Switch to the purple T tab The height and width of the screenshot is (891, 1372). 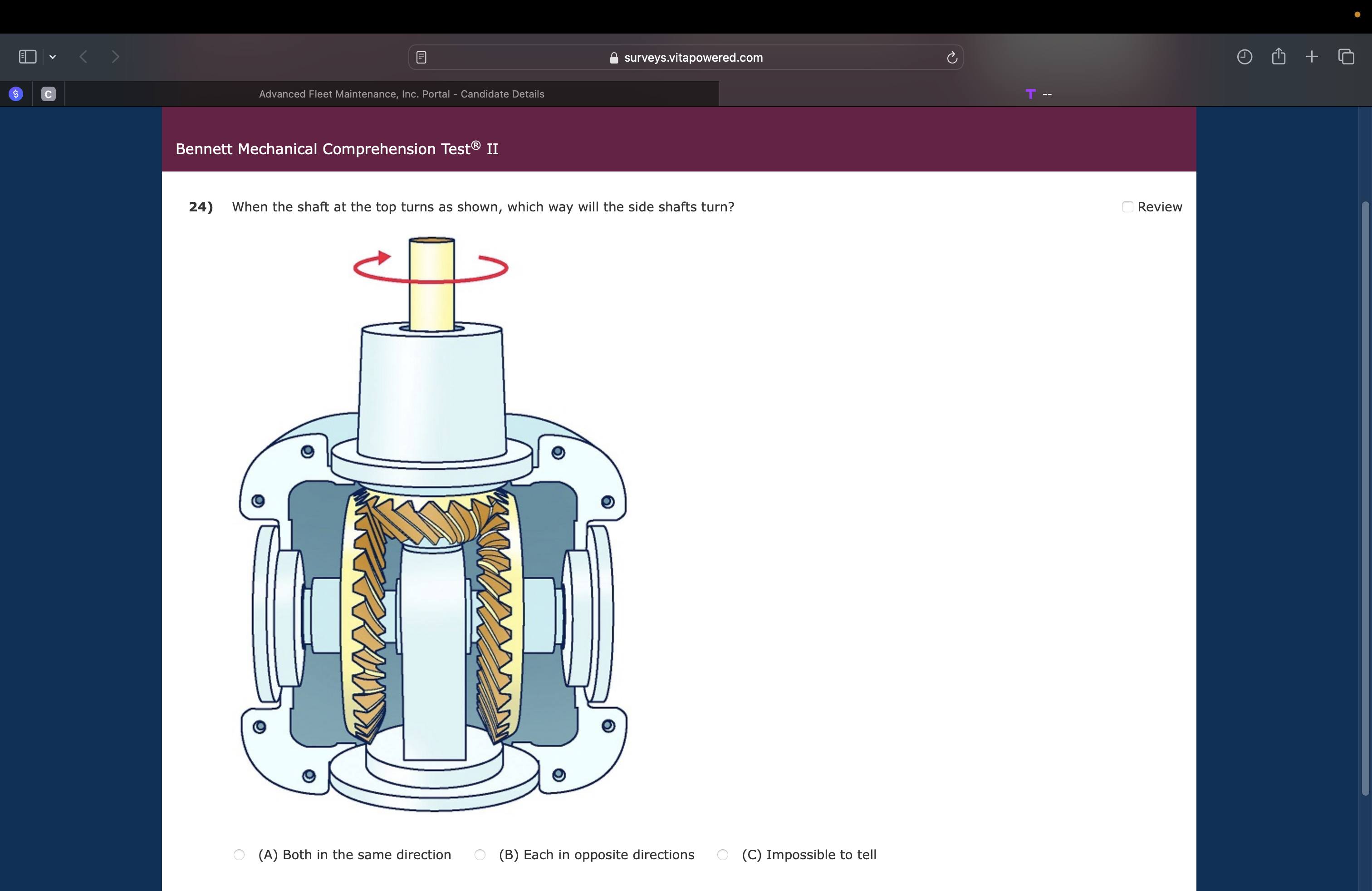(1038, 94)
